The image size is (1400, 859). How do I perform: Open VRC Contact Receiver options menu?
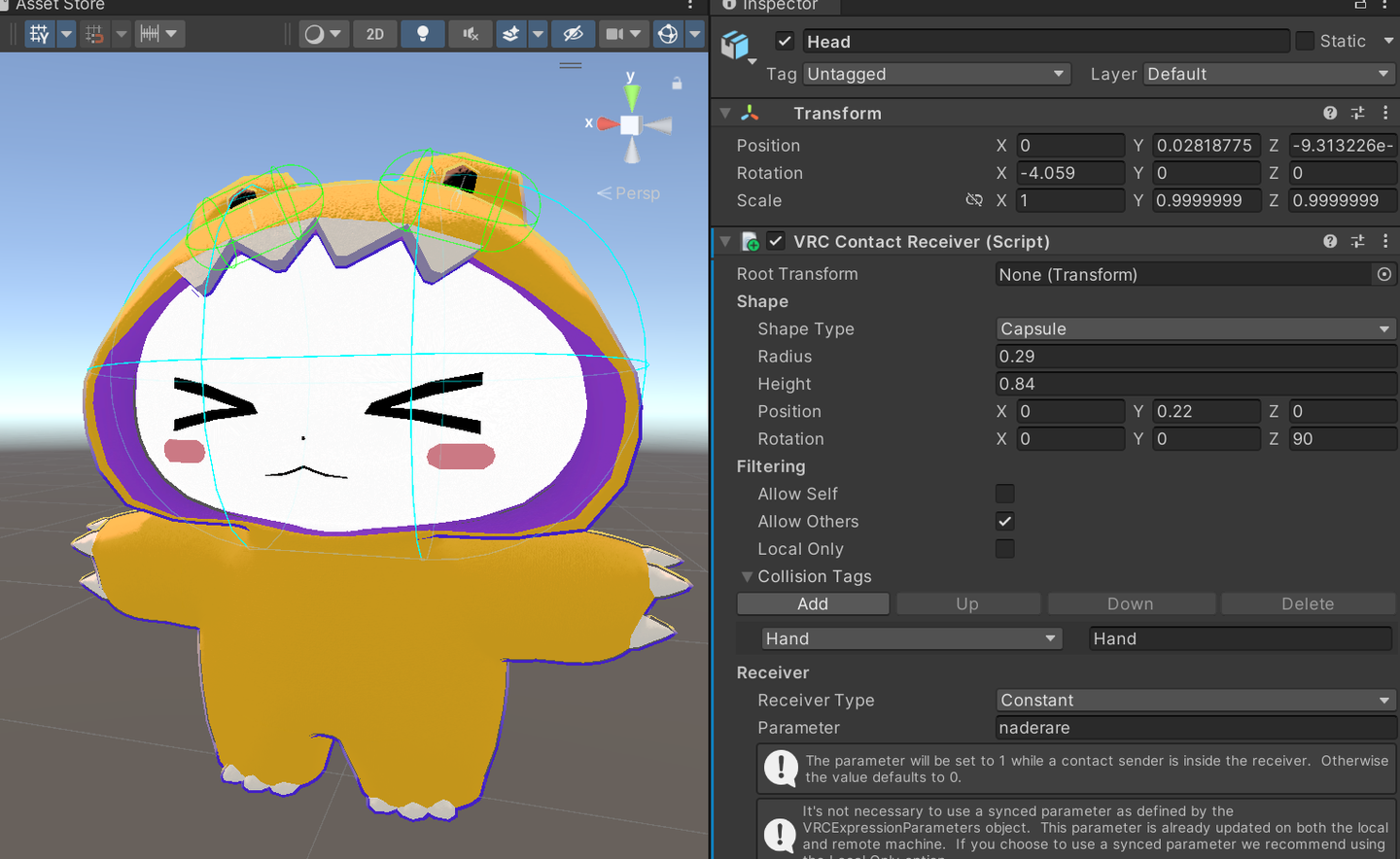[x=1385, y=241]
